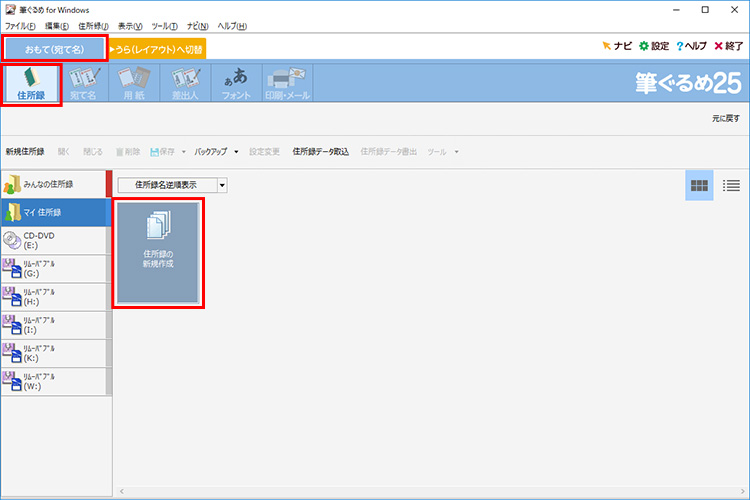Expand the 住所録名逆順表示 sort dropdown
Image resolution: width=750 pixels, height=500 pixels.
pos(222,185)
